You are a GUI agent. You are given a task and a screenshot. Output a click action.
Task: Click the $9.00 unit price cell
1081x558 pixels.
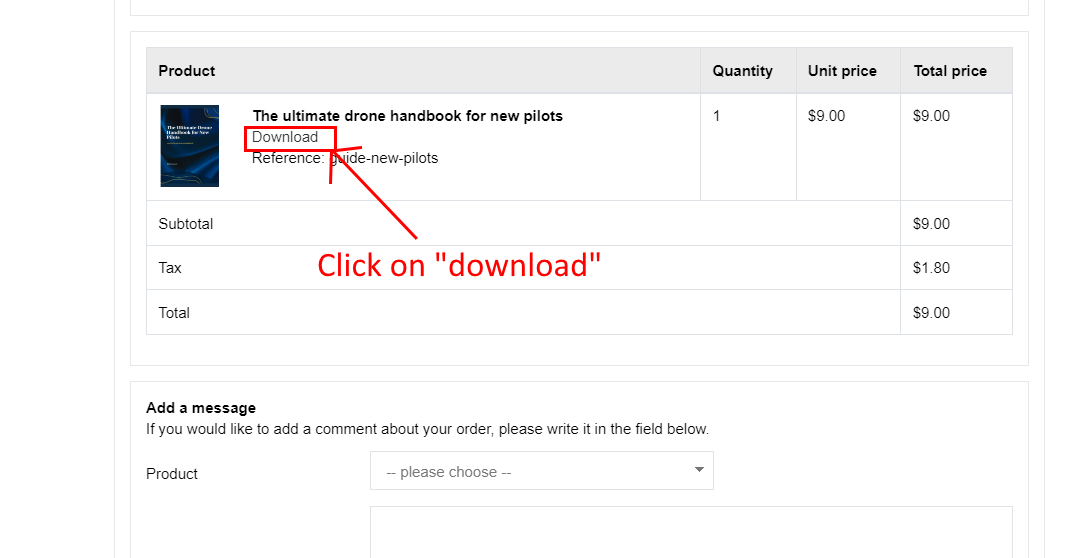coord(826,116)
